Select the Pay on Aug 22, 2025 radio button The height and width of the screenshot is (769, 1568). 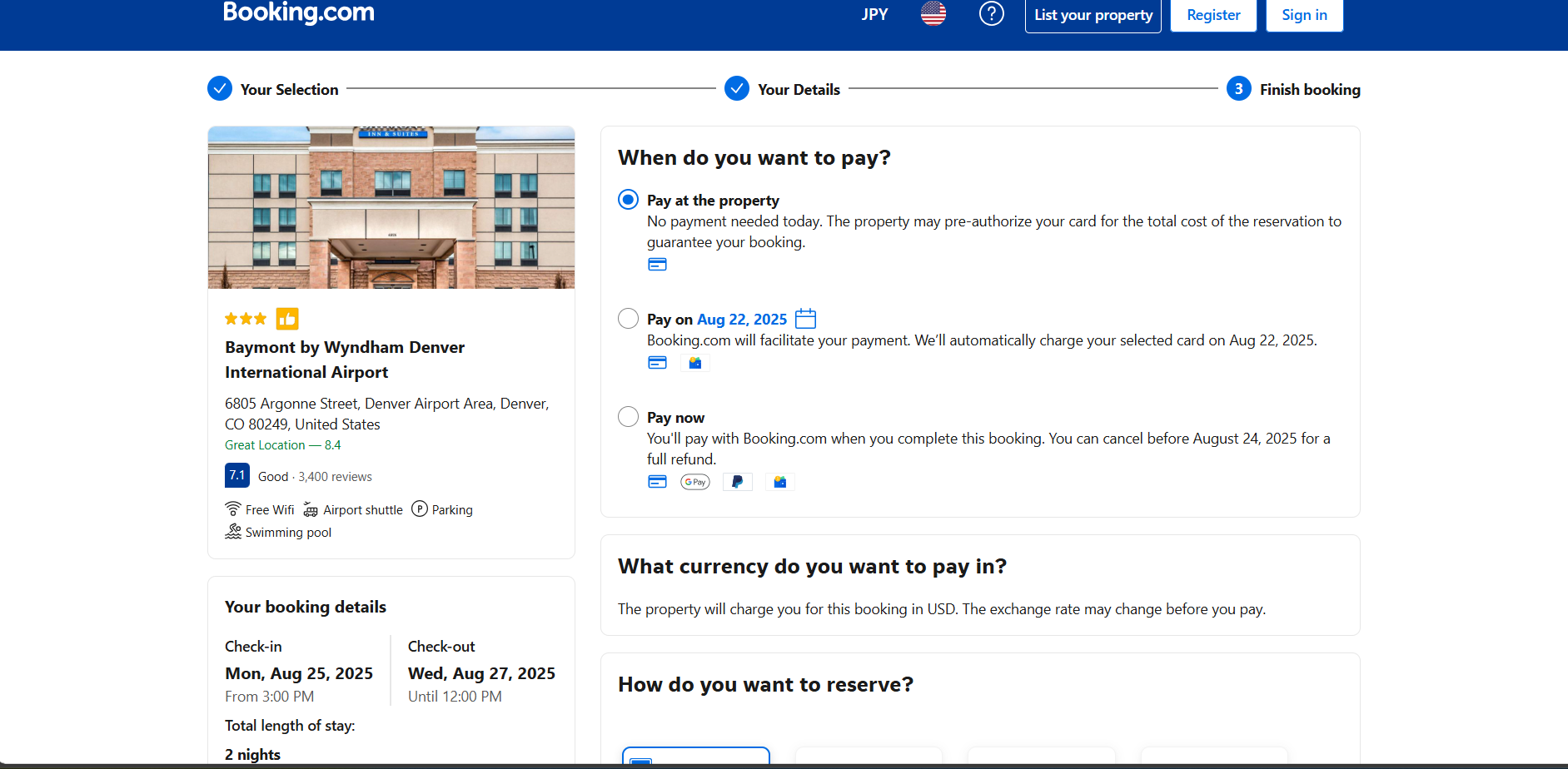[x=629, y=319]
